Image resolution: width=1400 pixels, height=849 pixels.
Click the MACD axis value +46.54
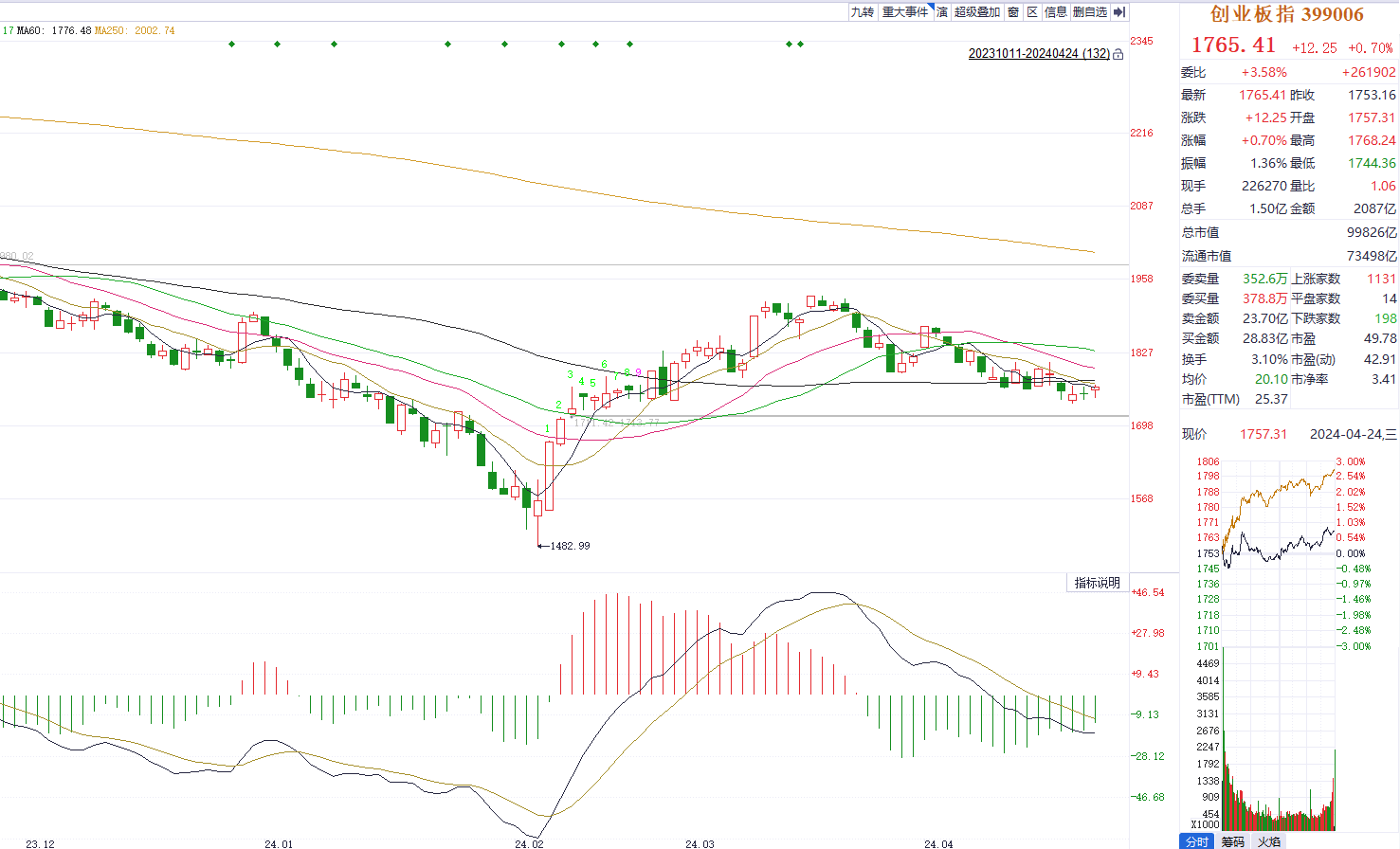click(1149, 592)
